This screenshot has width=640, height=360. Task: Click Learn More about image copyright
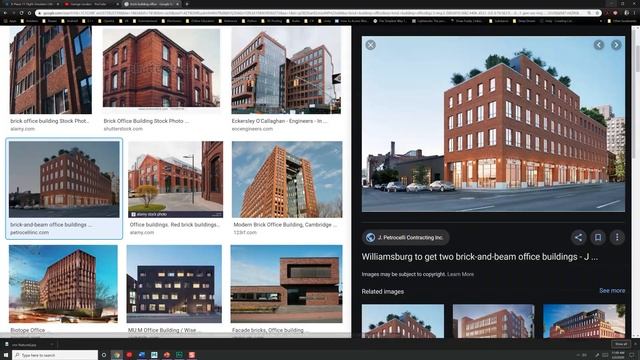pos(460,274)
